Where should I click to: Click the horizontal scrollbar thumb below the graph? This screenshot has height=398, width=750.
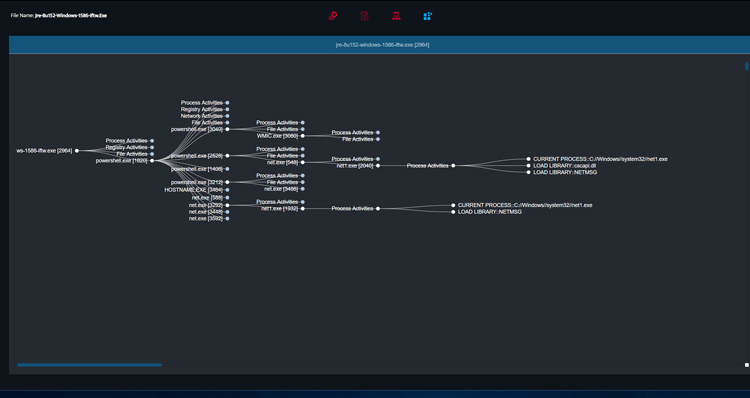pyautogui.click(x=89, y=365)
